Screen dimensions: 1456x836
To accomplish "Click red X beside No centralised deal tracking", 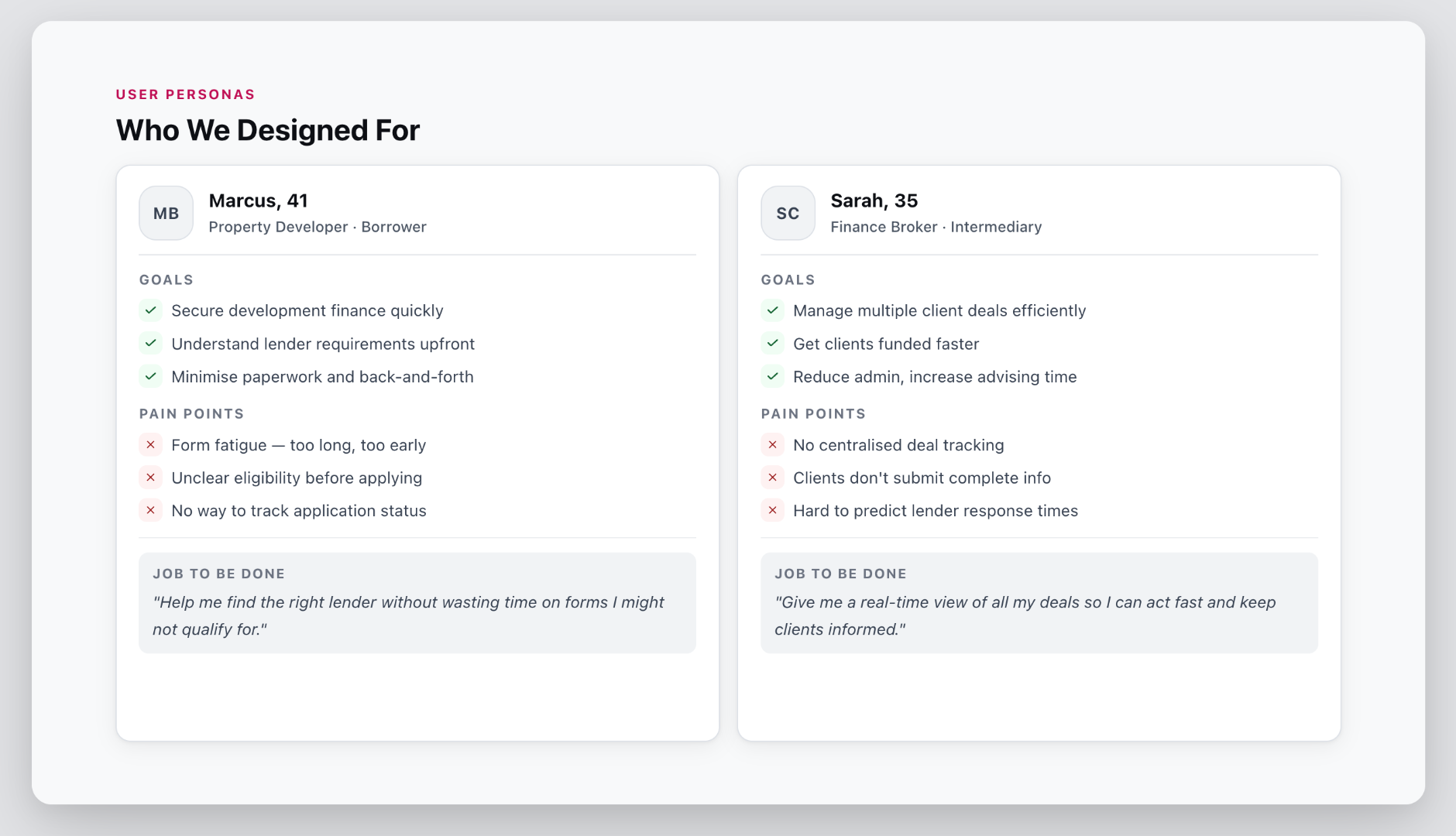I will click(x=773, y=445).
